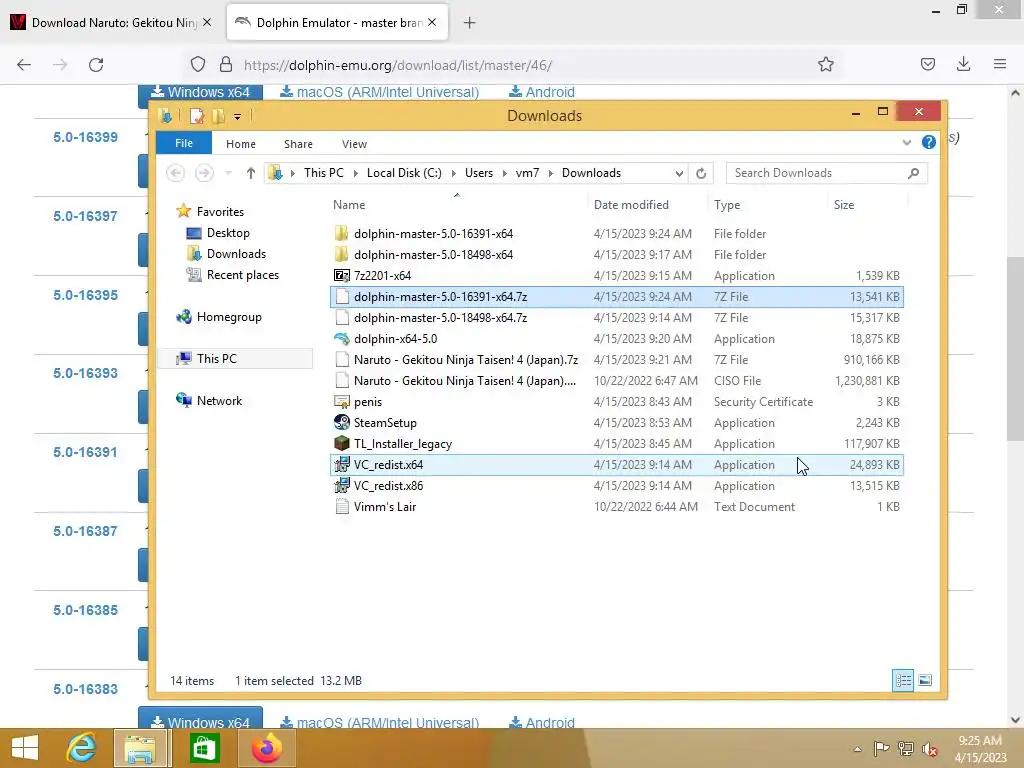Viewport: 1024px width, 768px height.
Task: Sort files by Date modified column
Action: click(647, 204)
